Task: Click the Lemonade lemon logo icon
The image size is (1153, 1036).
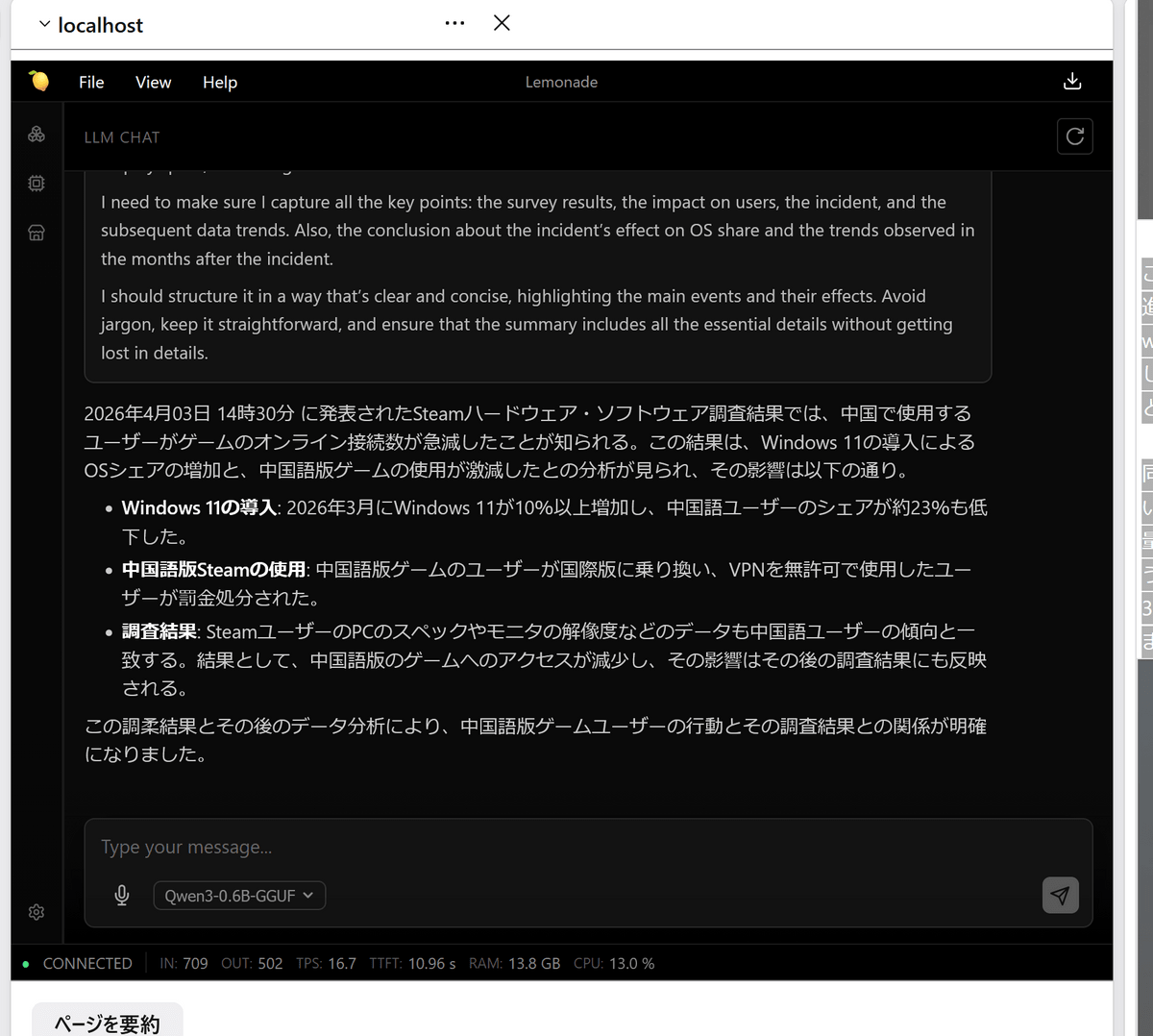Action: pos(38,82)
